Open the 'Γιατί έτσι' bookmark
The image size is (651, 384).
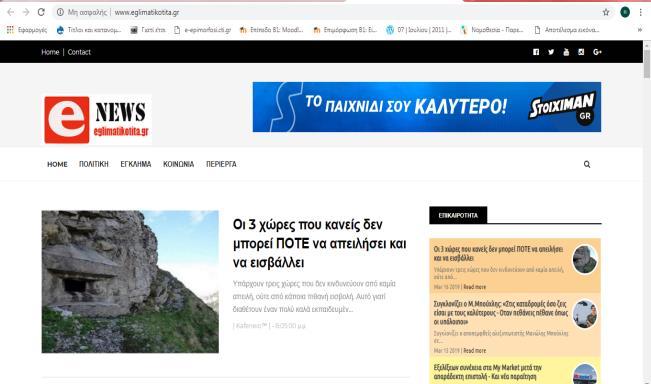(148, 30)
